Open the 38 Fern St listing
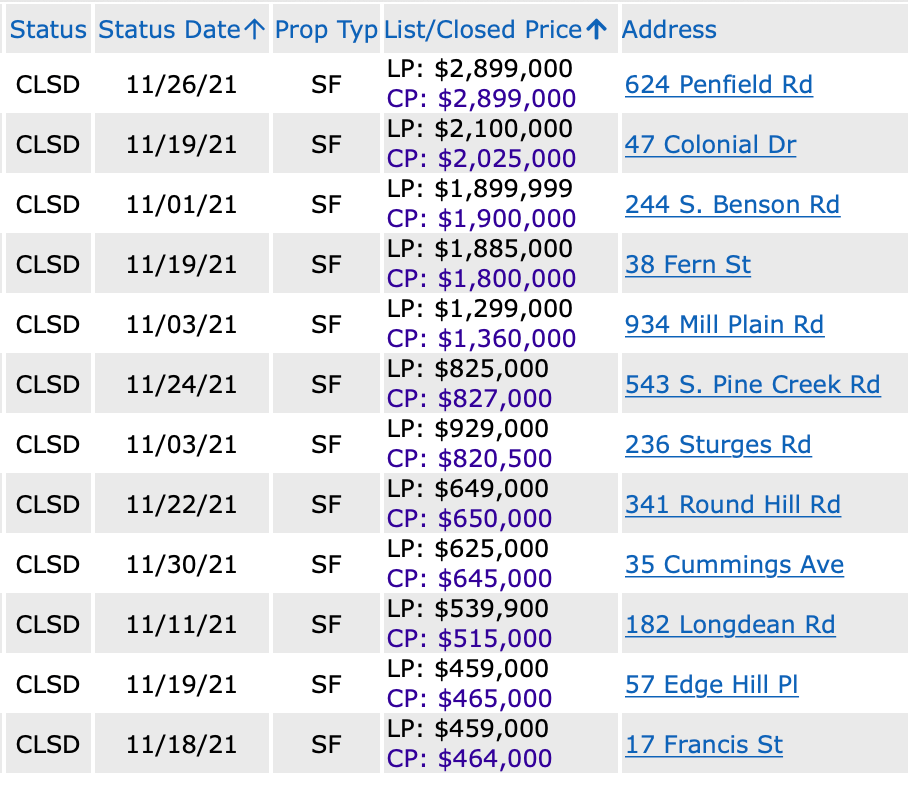908x790 pixels. [688, 265]
